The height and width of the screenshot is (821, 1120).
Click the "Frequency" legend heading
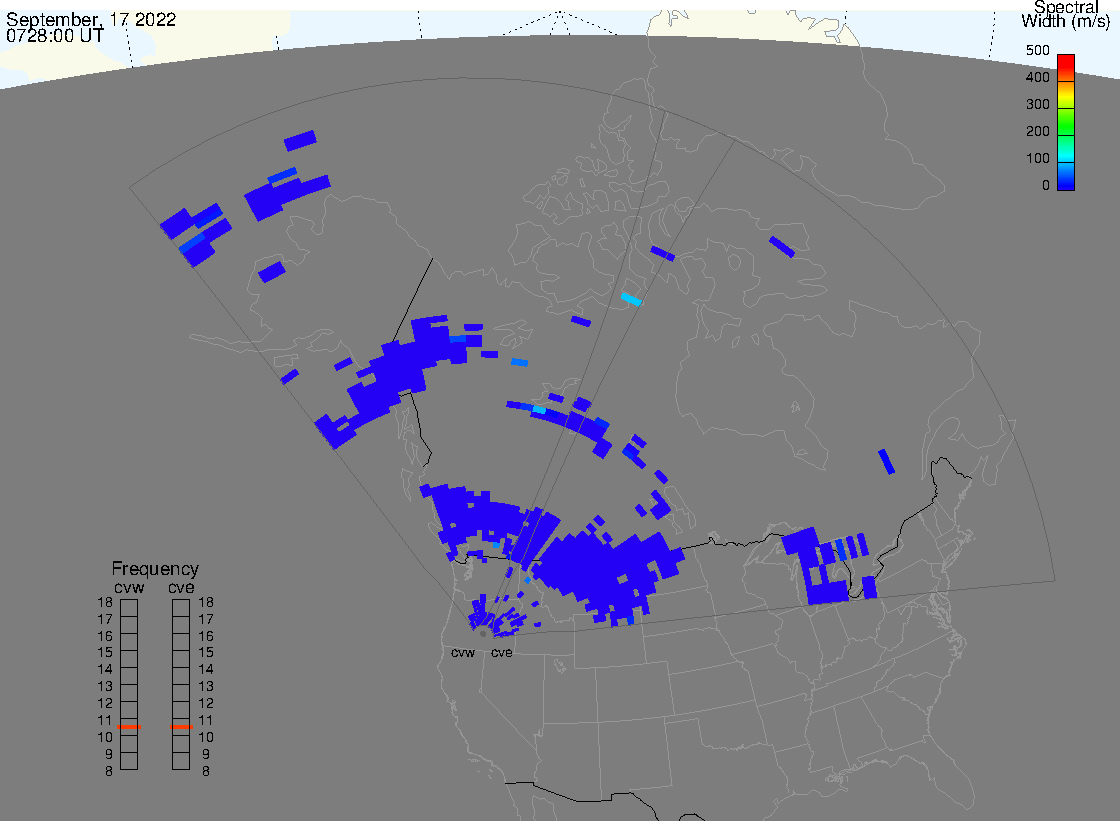click(x=155, y=569)
